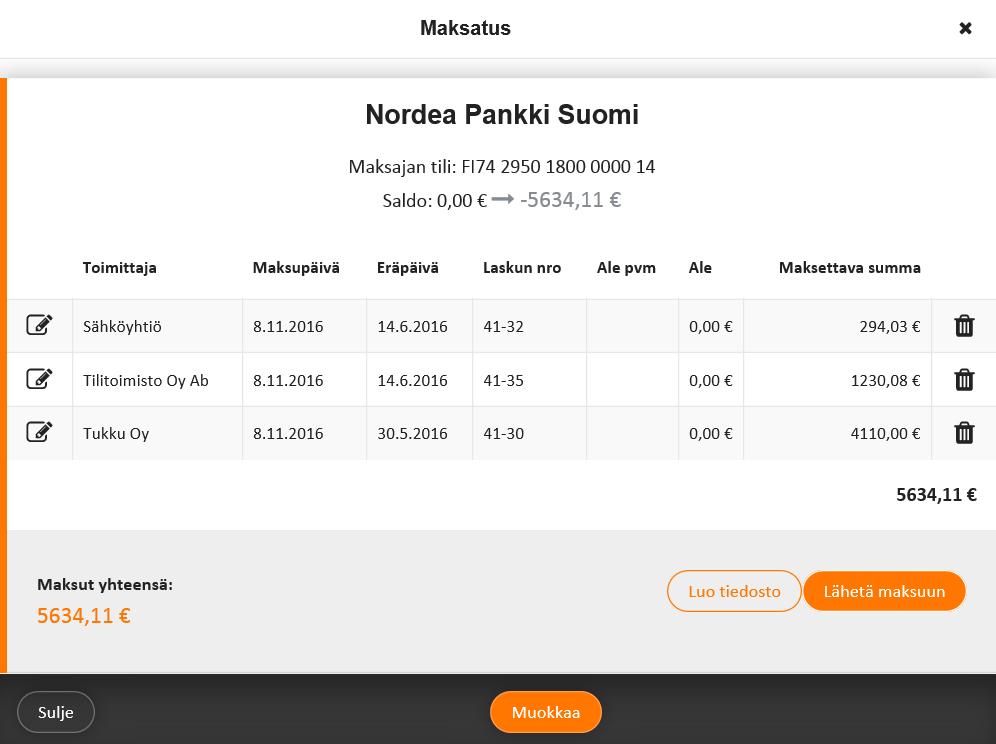
Task: Click invoice number 41-30
Action: click(x=503, y=434)
